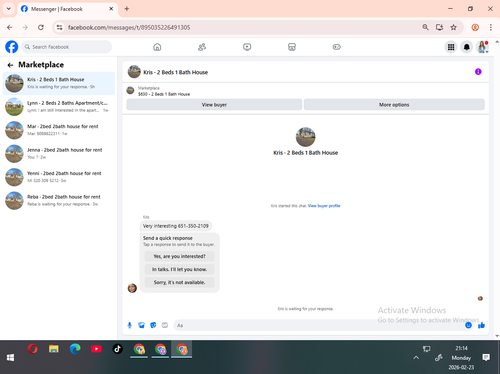Open a new browser tab
This screenshot has height=374, width=500.
click(127, 9)
